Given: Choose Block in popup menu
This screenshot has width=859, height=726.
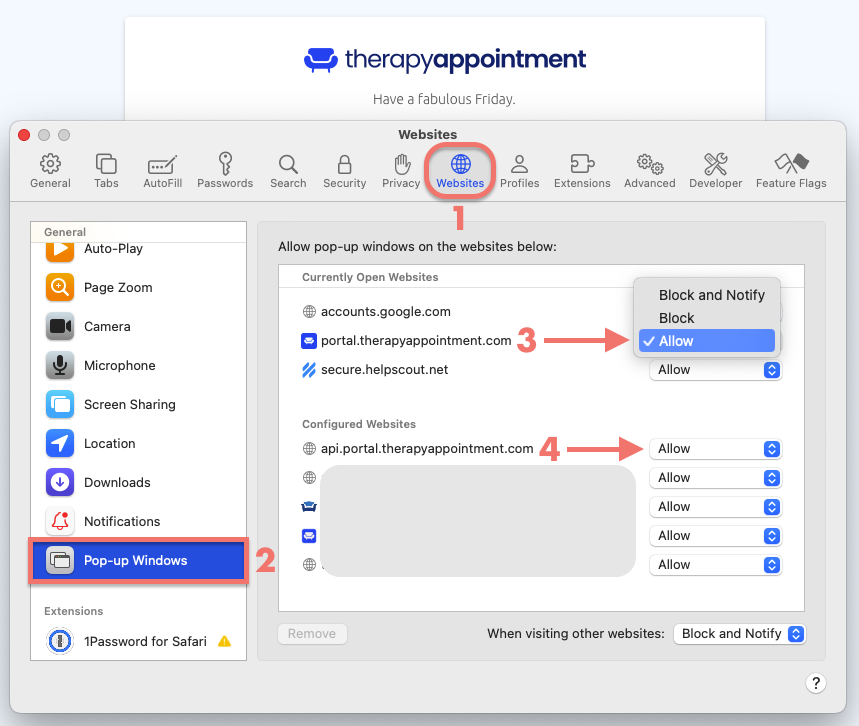Looking at the screenshot, I should (x=707, y=318).
